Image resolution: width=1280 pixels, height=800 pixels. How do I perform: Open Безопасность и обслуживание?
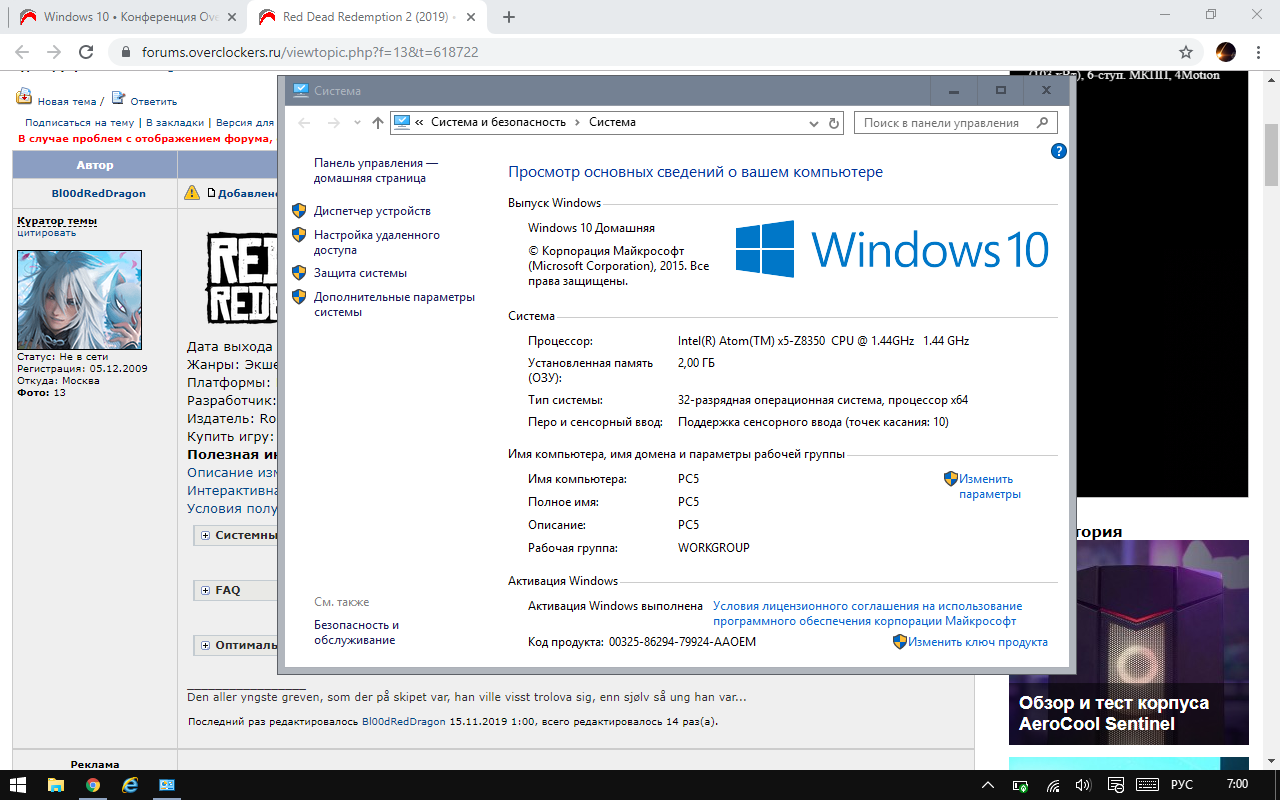[x=356, y=632]
